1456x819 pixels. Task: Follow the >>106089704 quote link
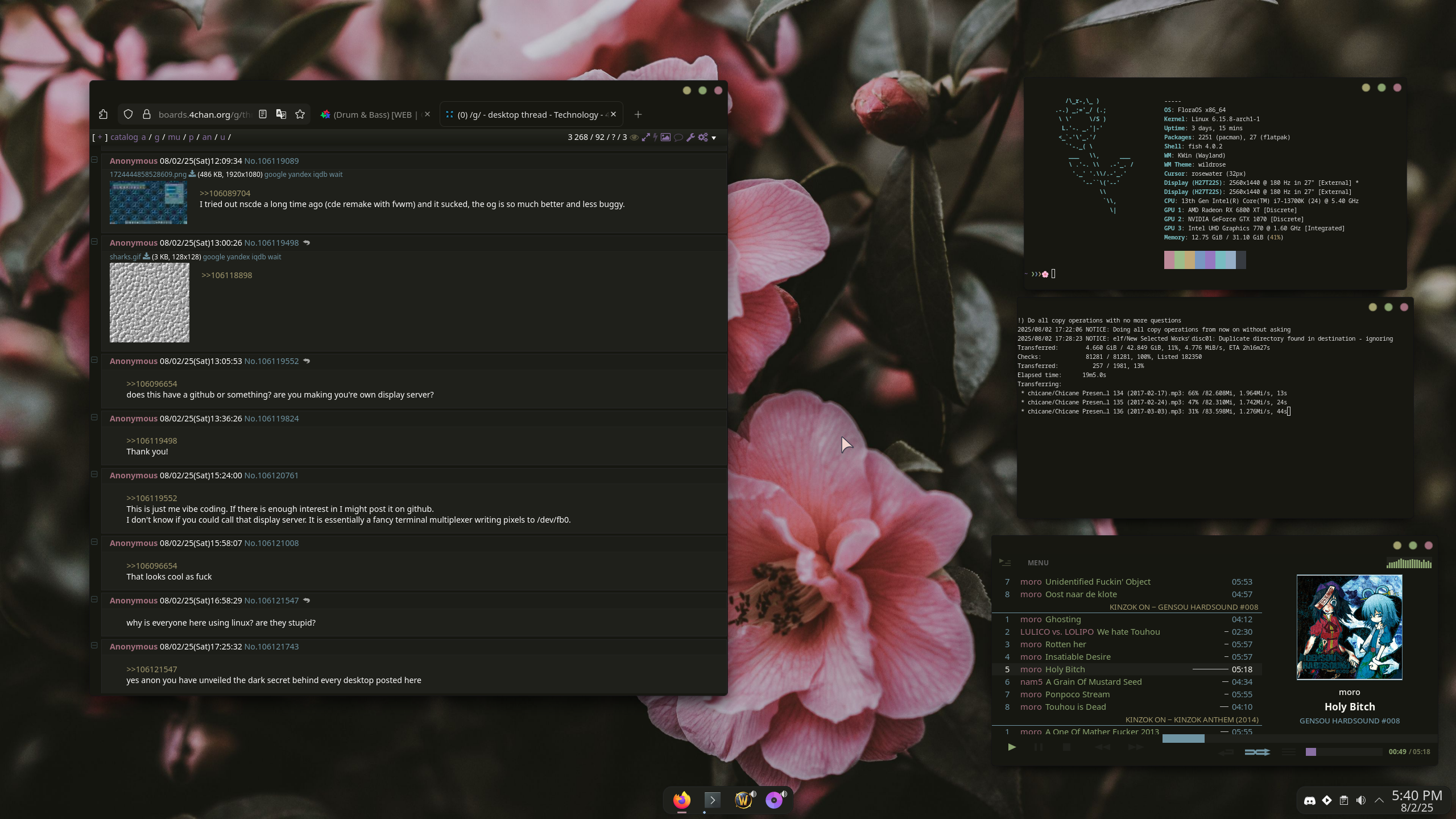225,193
